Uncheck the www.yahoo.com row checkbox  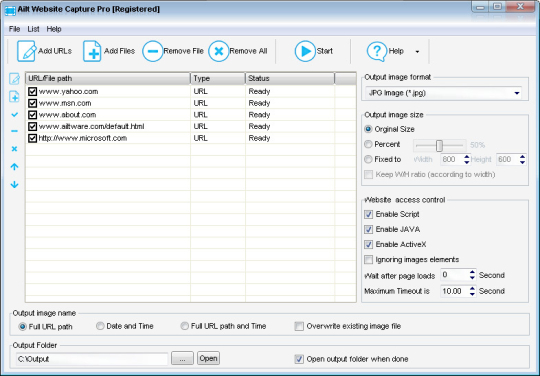coord(32,91)
